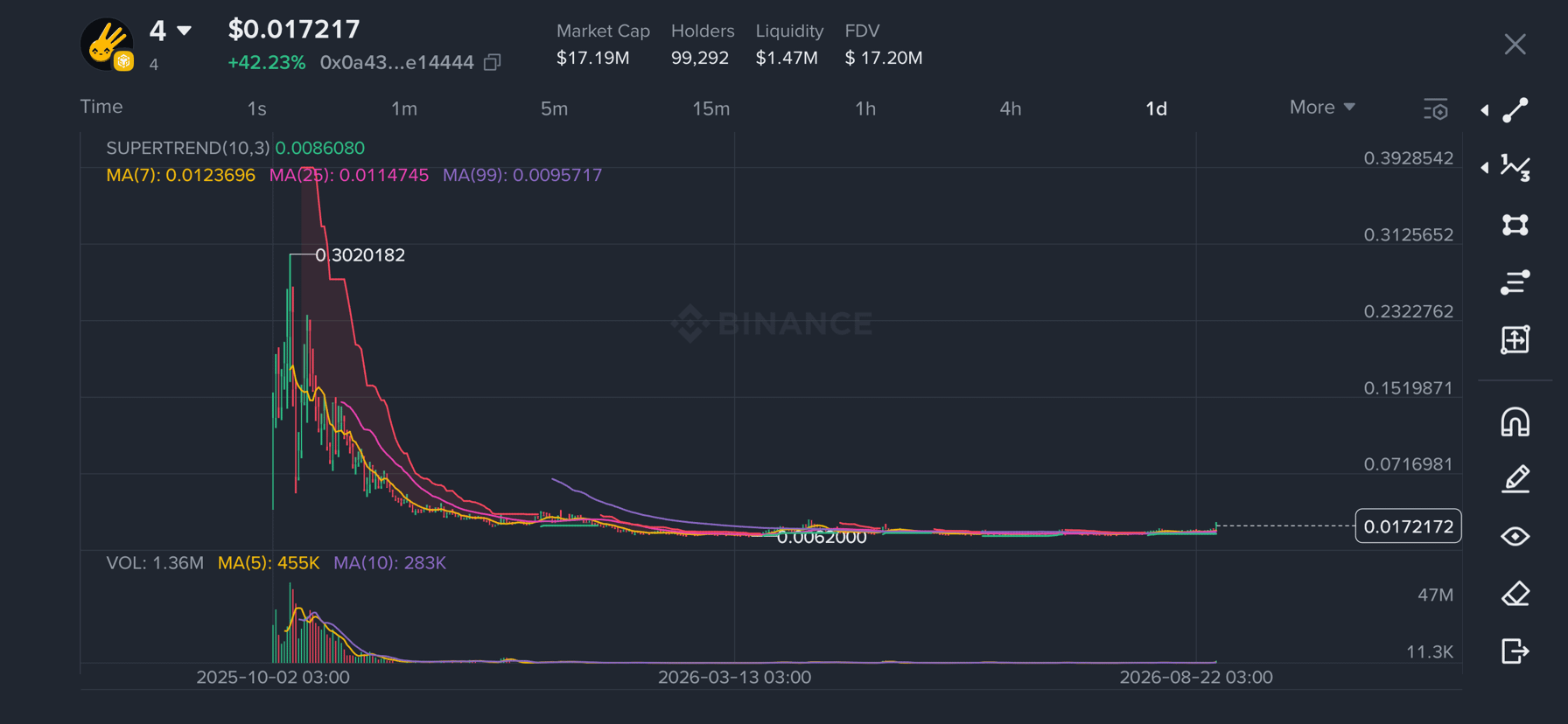Hide all drawings with eye icon

coord(1515,536)
